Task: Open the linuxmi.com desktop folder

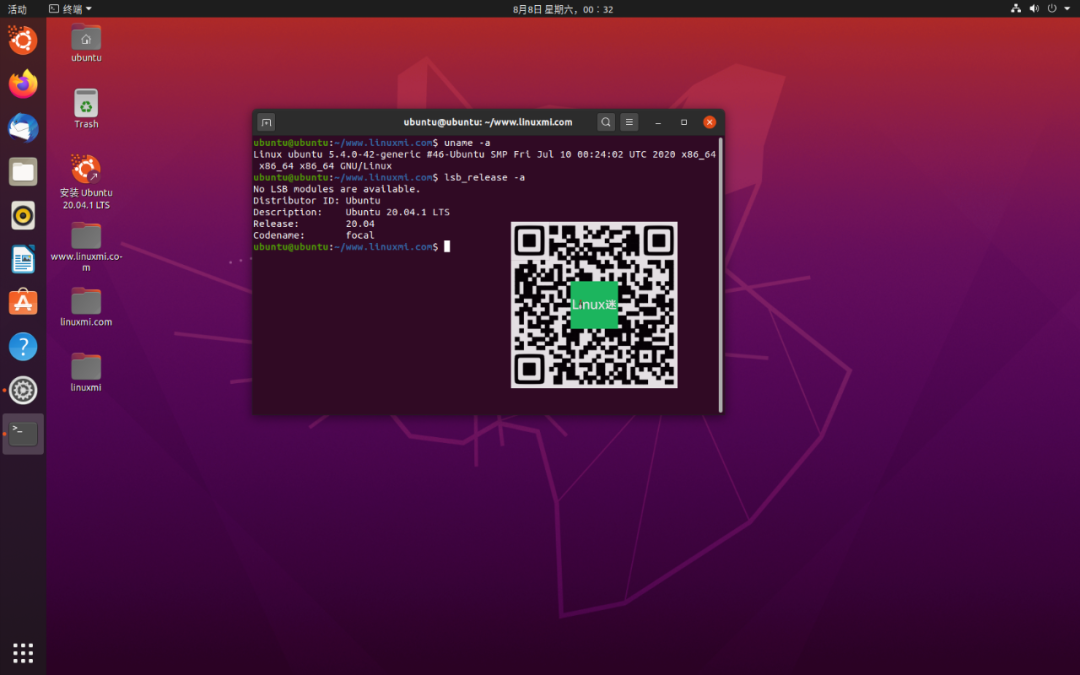Action: click(x=86, y=307)
